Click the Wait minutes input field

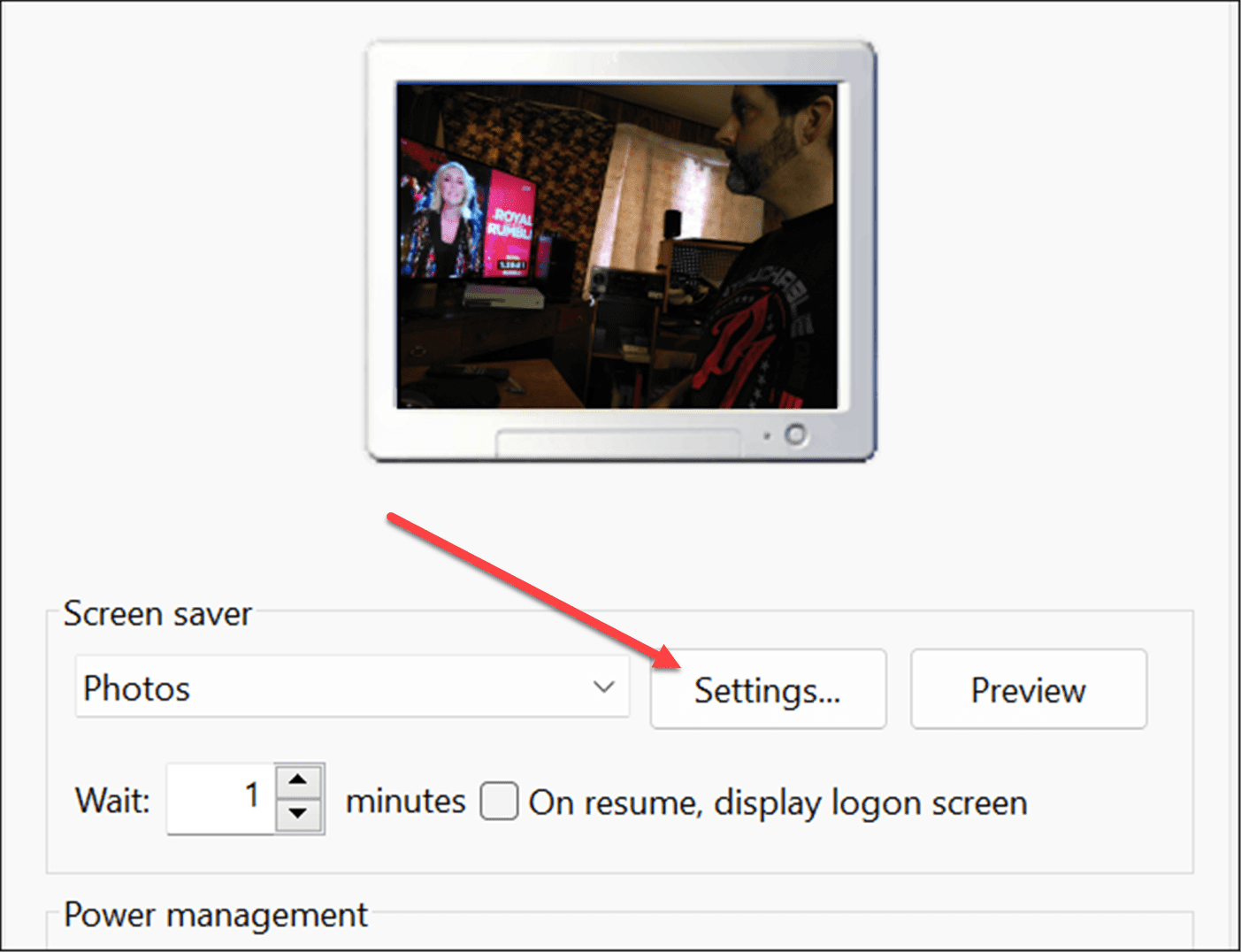221,798
